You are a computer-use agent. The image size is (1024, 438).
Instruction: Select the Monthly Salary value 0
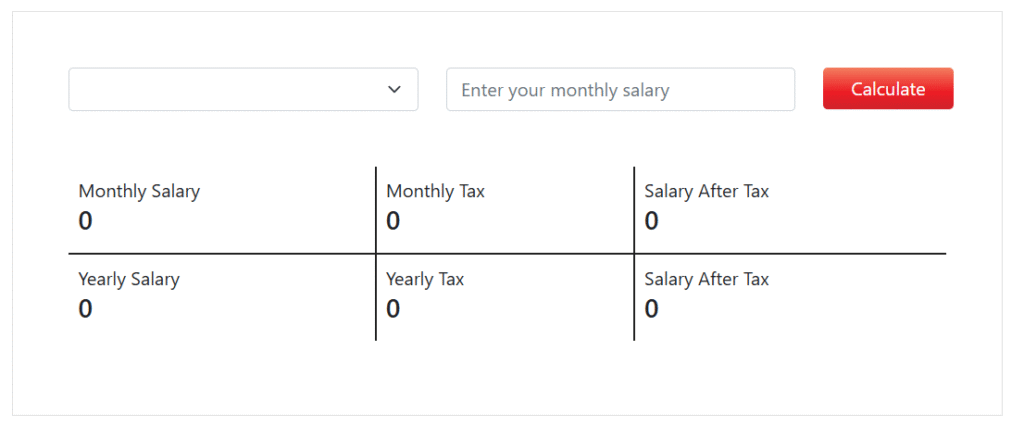coord(85,221)
